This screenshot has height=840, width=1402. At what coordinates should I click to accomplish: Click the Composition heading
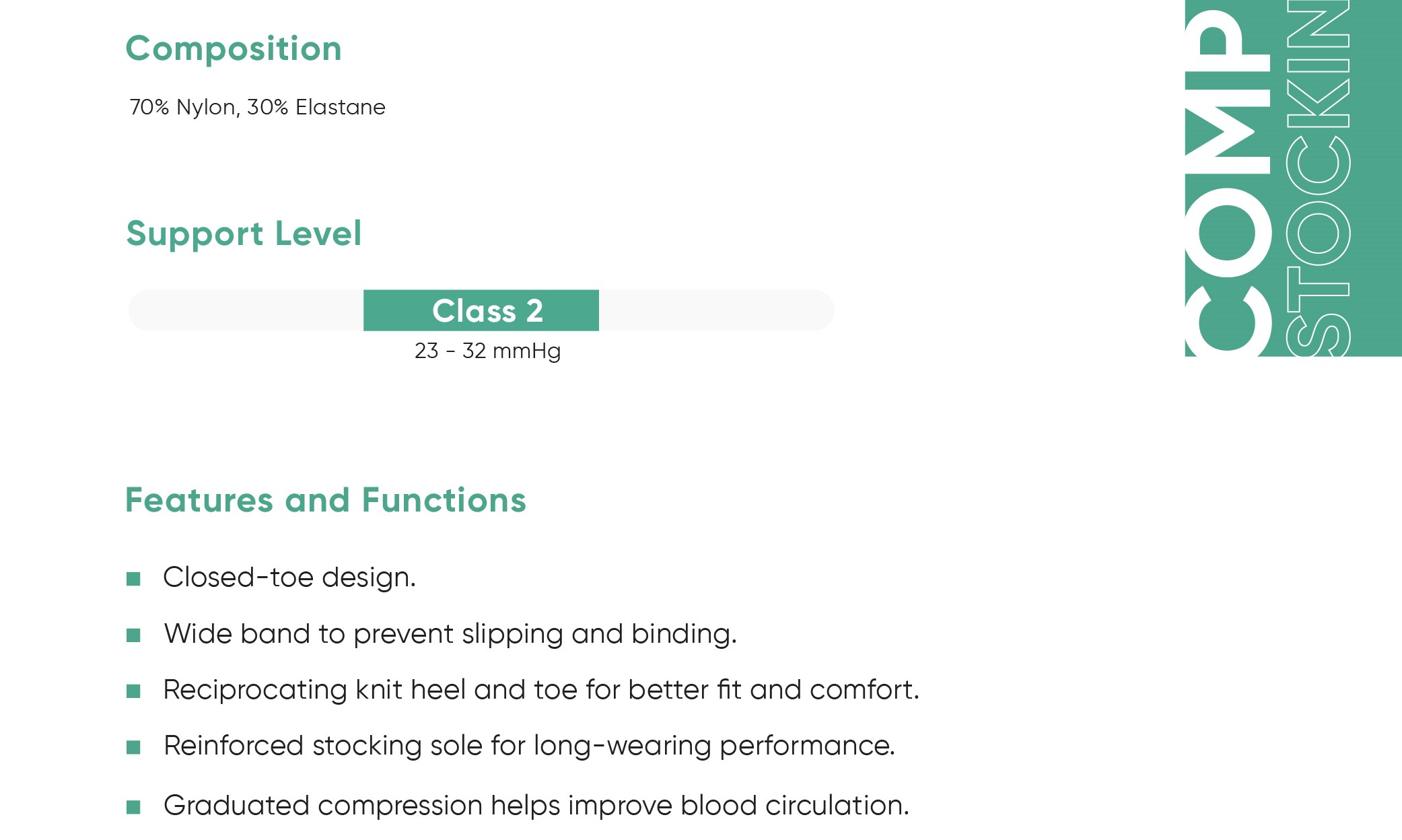point(234,48)
